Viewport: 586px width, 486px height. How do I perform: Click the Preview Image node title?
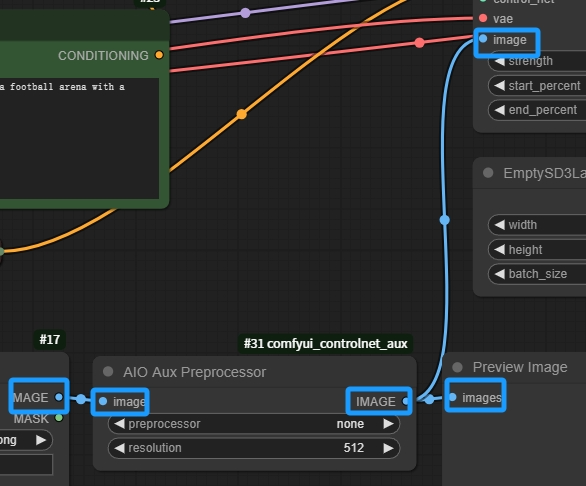pos(520,367)
